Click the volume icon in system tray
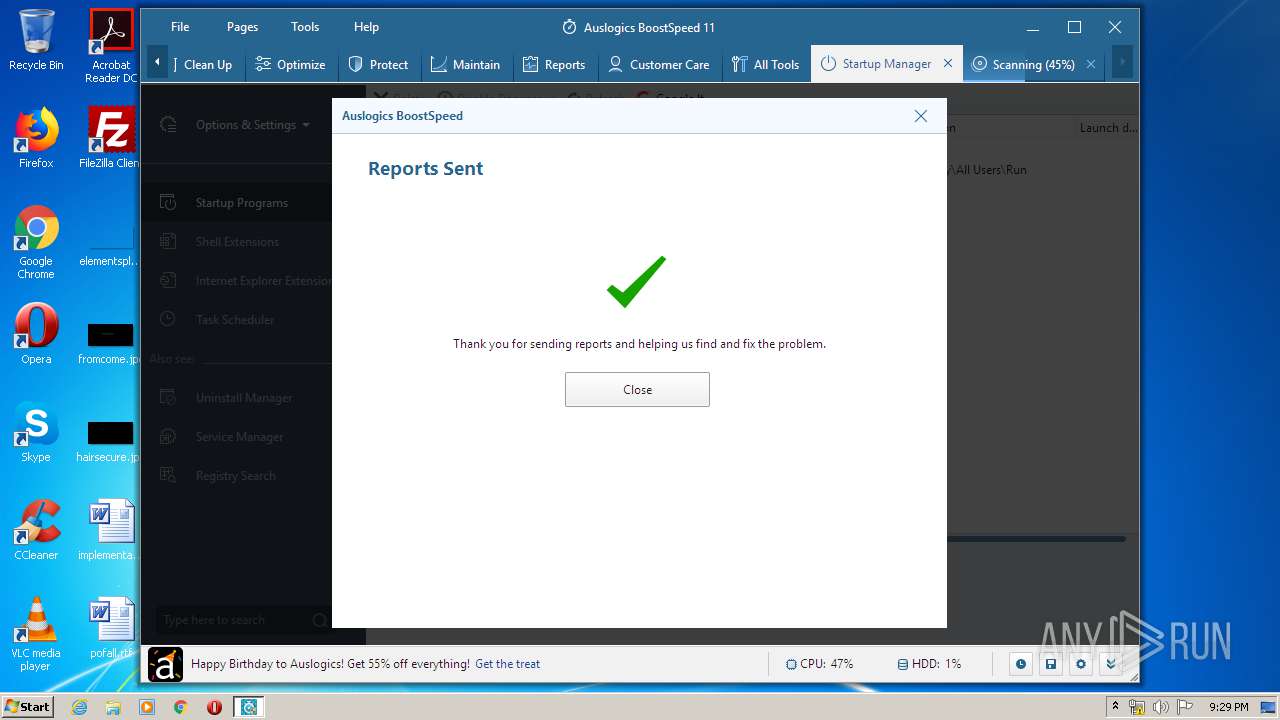Image resolution: width=1280 pixels, height=720 pixels. click(x=1160, y=707)
